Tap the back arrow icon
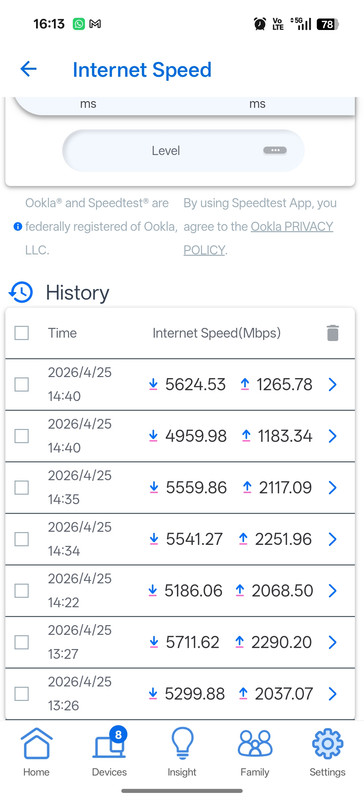Viewport: 364px width, 800px height. (x=29, y=69)
